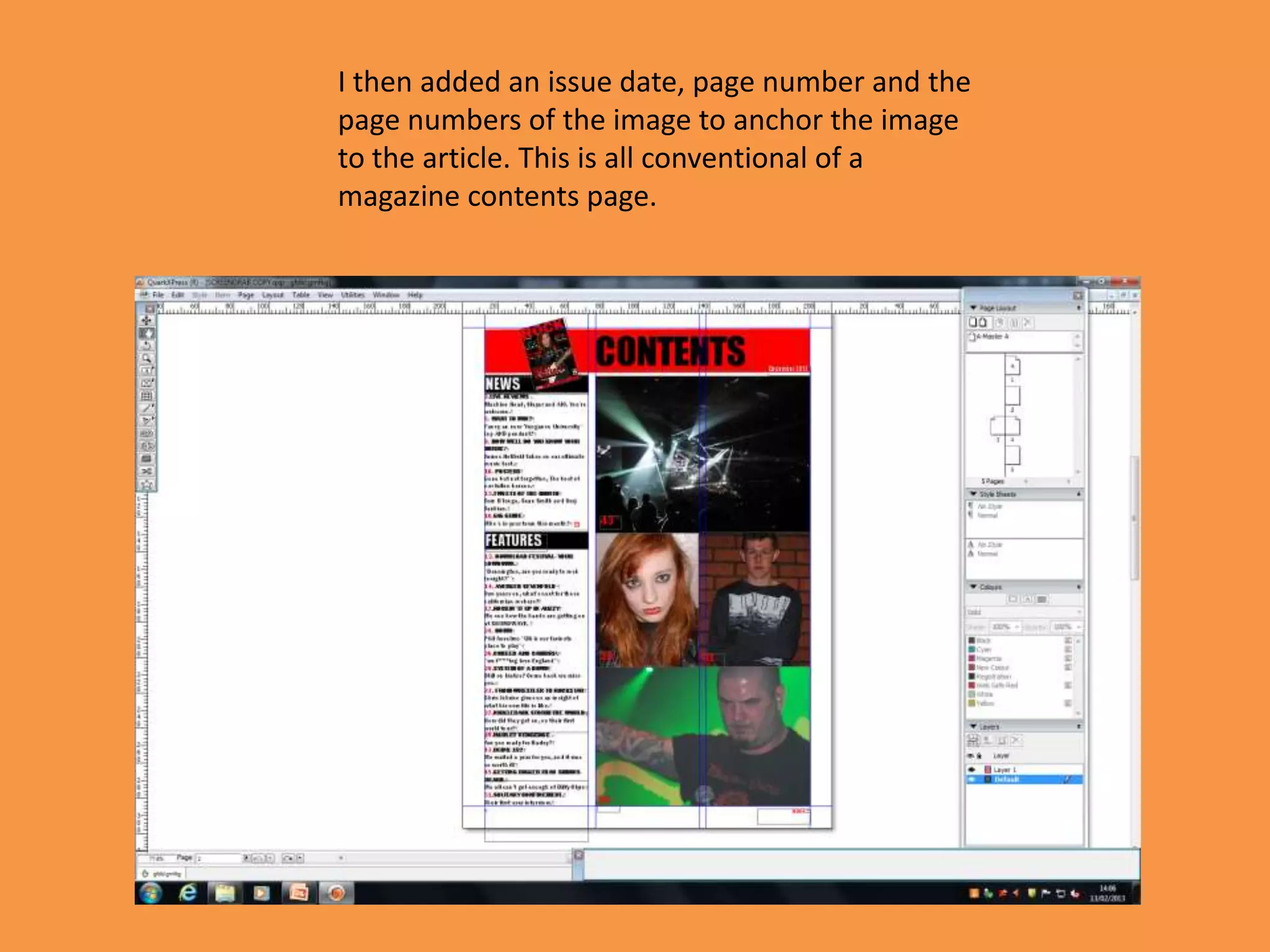Select Layer 1 in Layers panel
Image resolution: width=1270 pixels, height=952 pixels.
tap(1024, 770)
